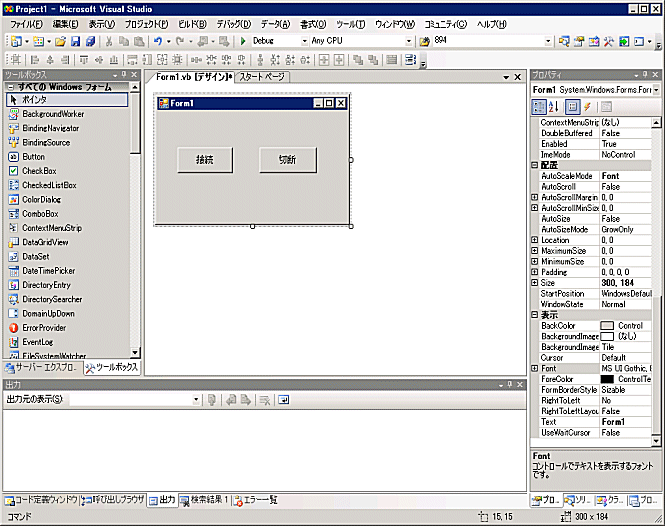Click the Make Same Width layout icon
The height and width of the screenshot is (526, 665).
click(132, 60)
